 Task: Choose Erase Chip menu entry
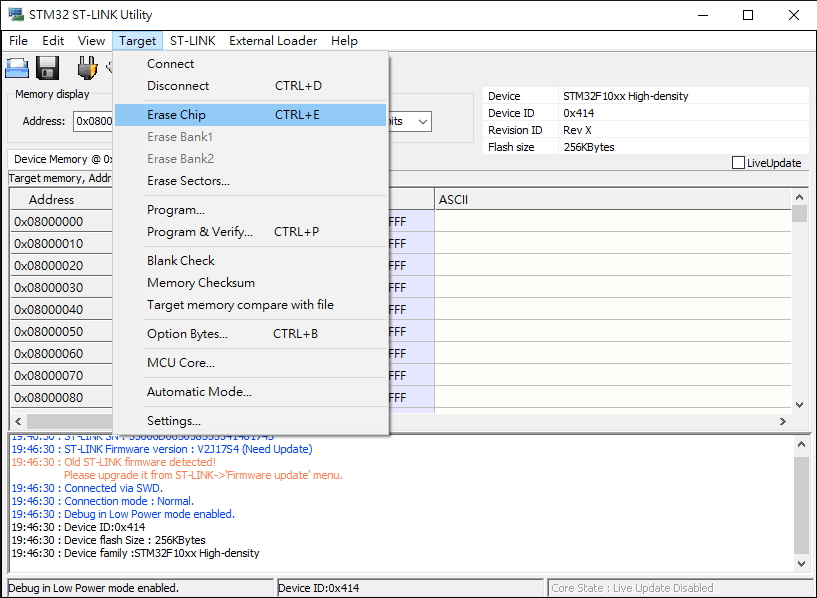pos(251,115)
